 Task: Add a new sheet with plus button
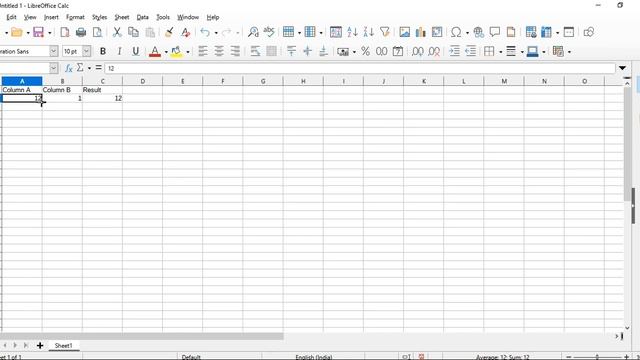point(40,346)
